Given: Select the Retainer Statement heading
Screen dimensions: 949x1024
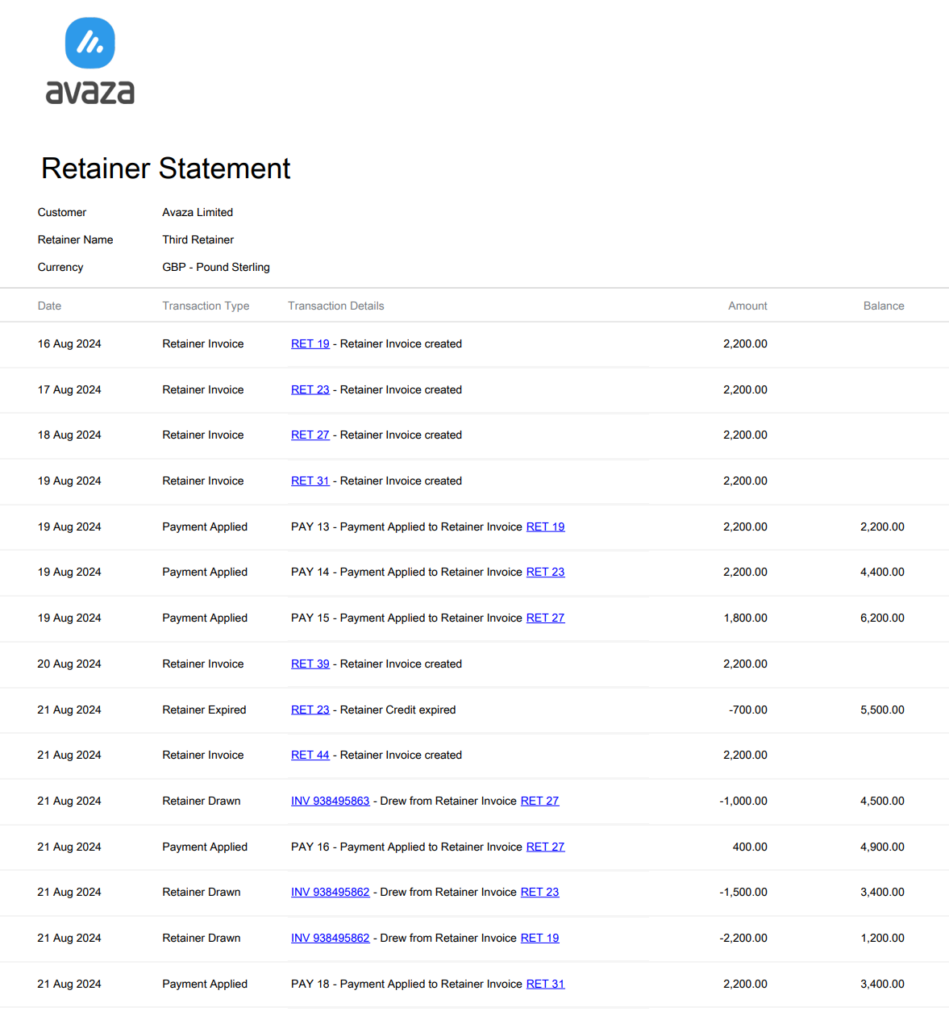Looking at the screenshot, I should tap(166, 168).
